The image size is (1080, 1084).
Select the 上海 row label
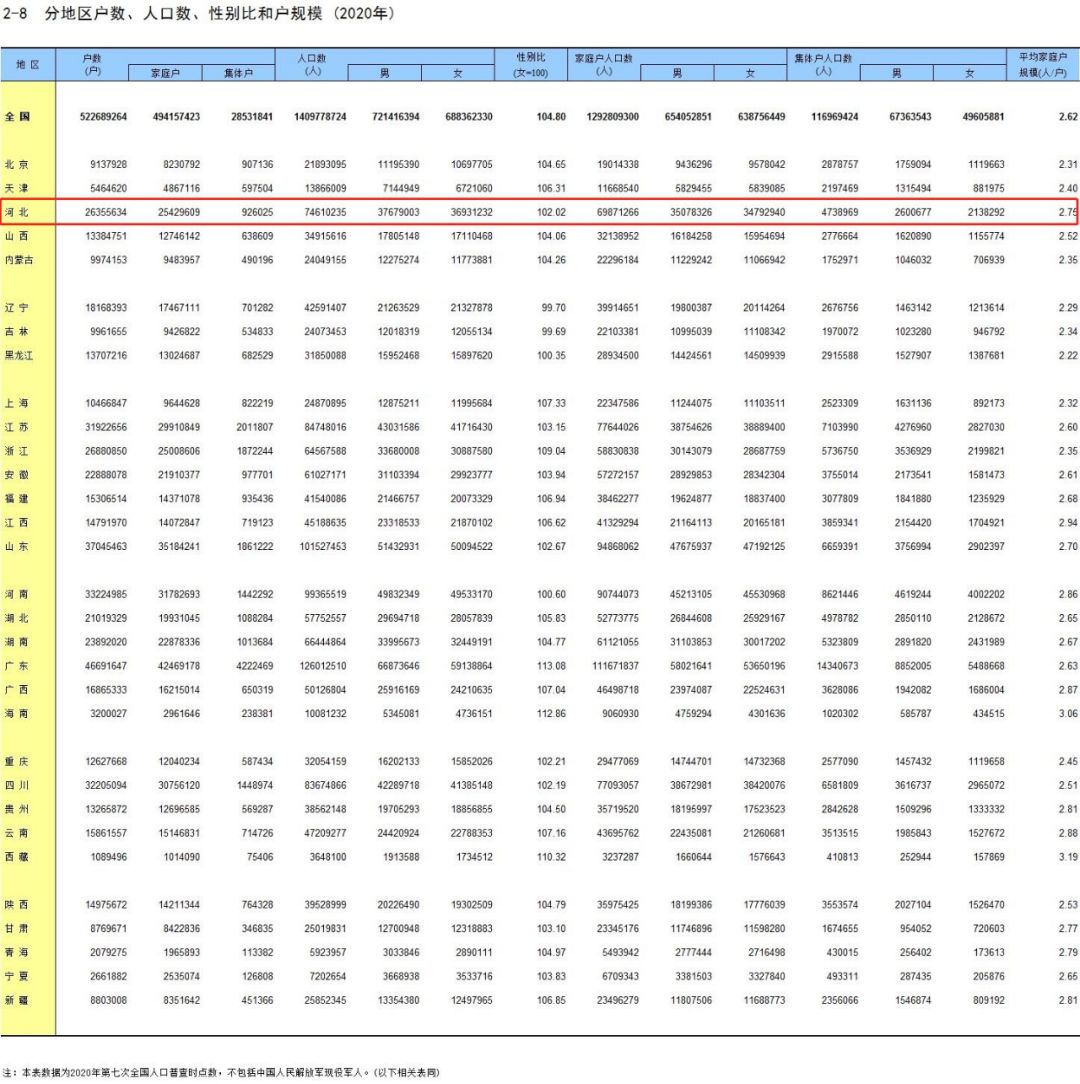pyautogui.click(x=17, y=403)
